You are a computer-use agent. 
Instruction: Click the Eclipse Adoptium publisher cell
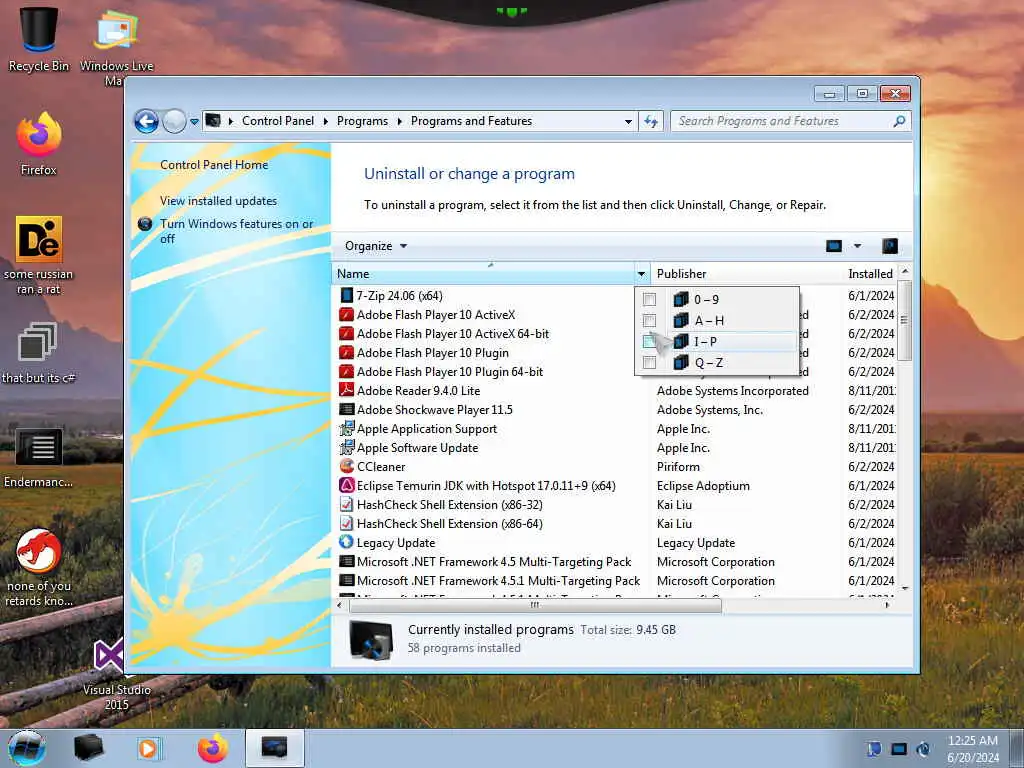tap(703, 486)
